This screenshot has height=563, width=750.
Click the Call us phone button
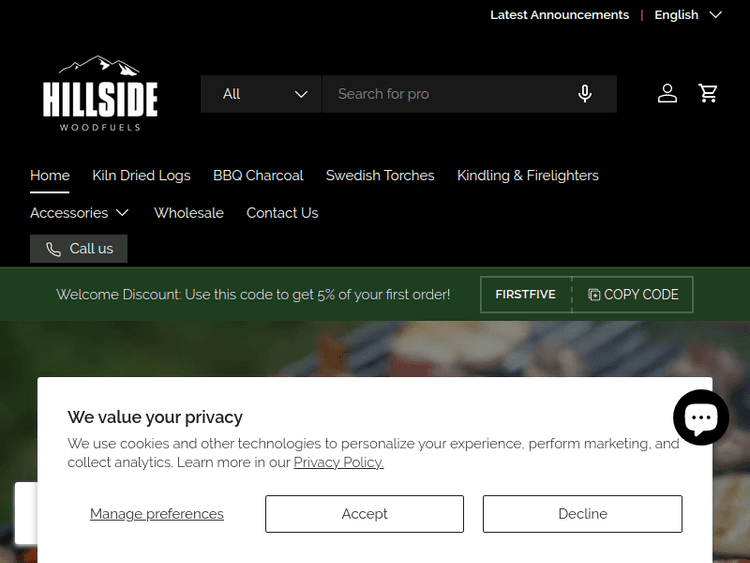pyautogui.click(x=79, y=249)
